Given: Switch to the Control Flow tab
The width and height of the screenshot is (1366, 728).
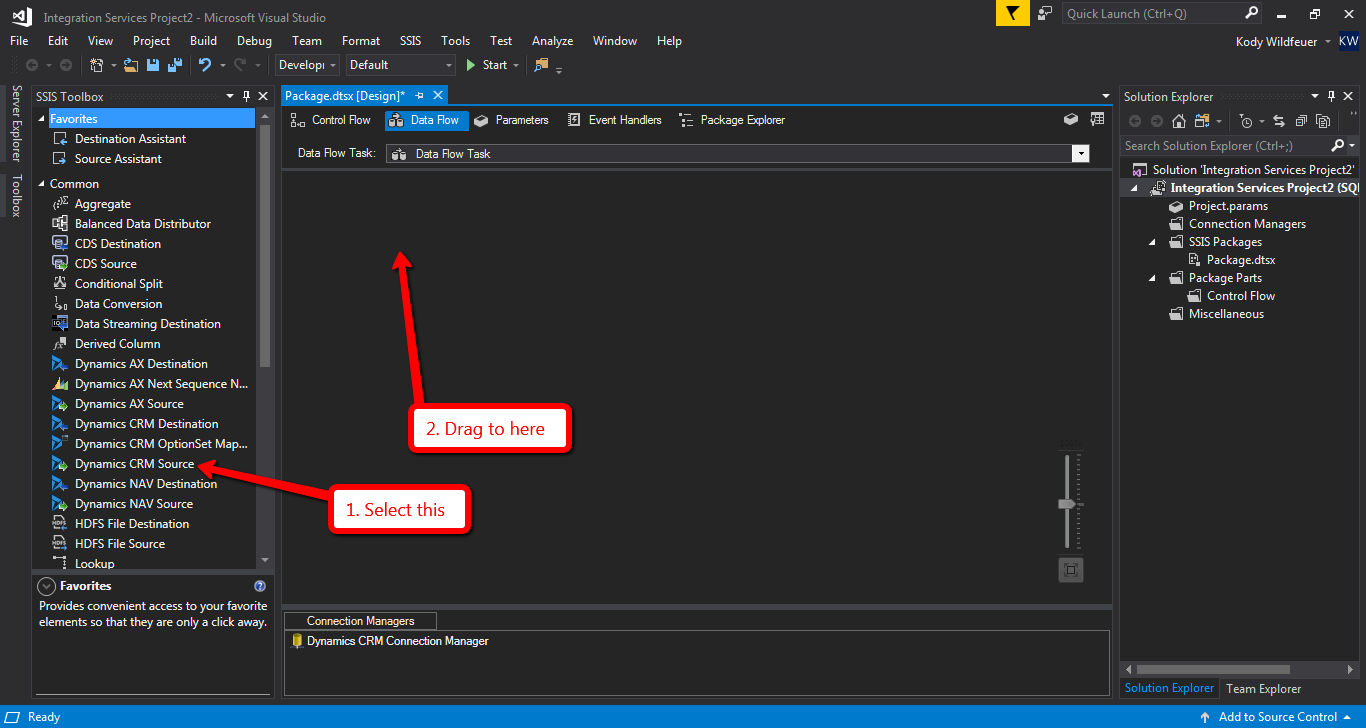Looking at the screenshot, I should tap(331, 120).
